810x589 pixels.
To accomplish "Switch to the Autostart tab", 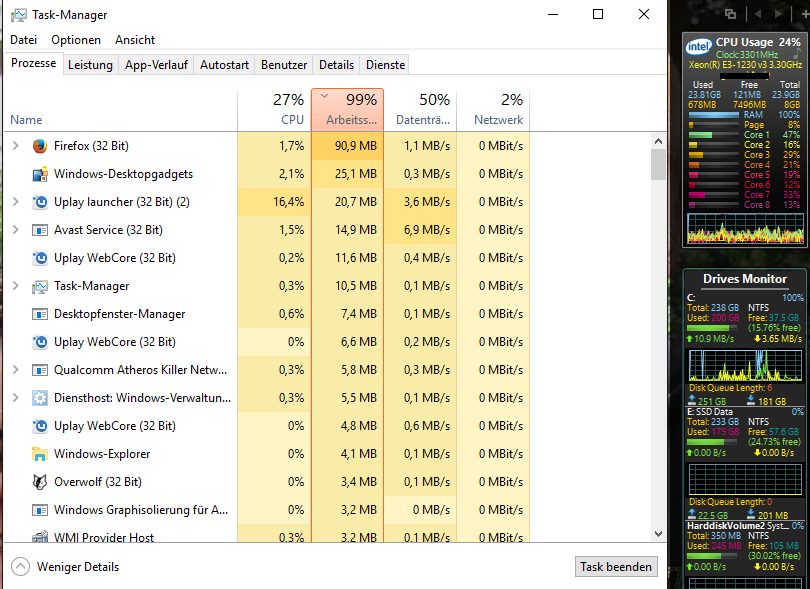I will point(224,65).
